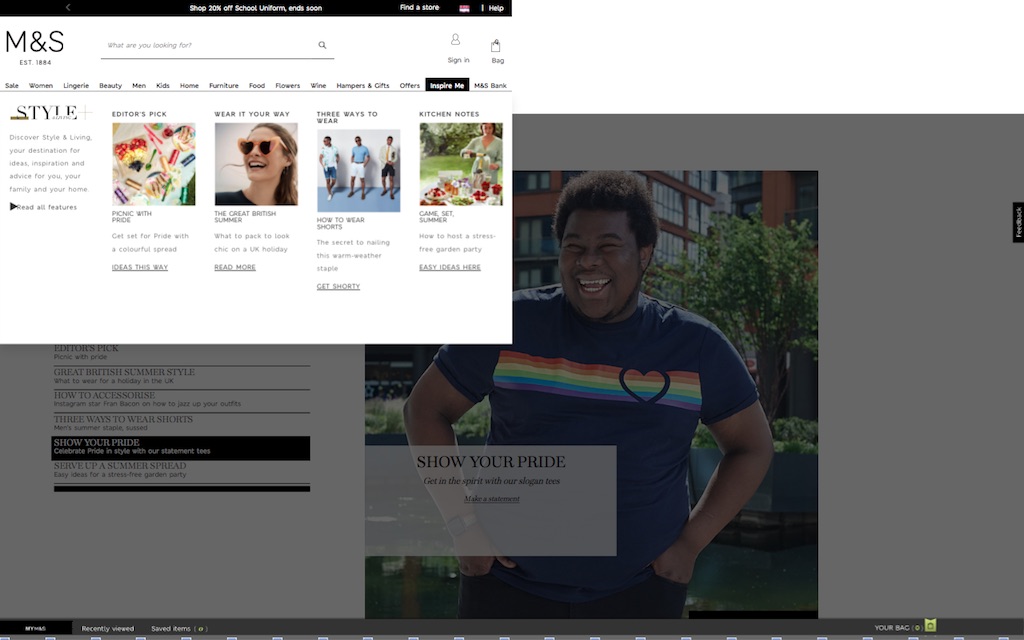Click the GAME, SET, SUMMER title
1024x640 pixels.
[x=437, y=217]
